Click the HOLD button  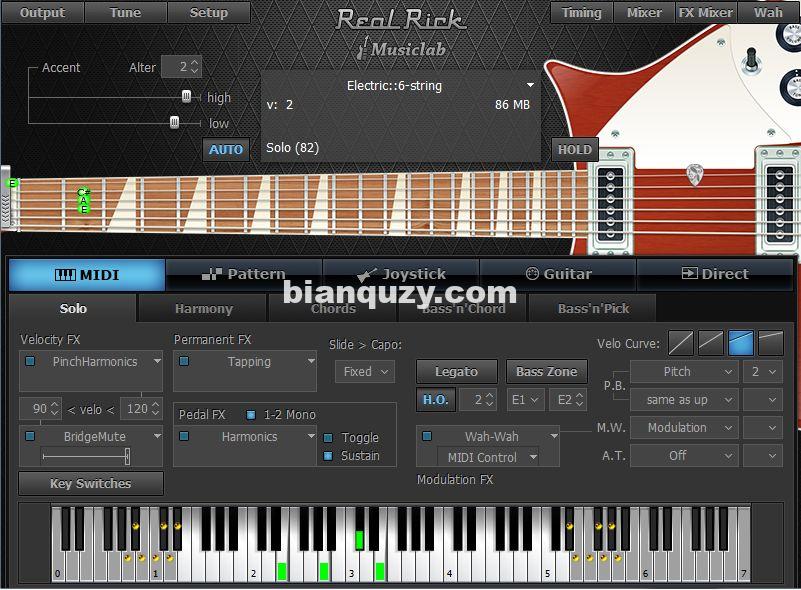pos(575,150)
